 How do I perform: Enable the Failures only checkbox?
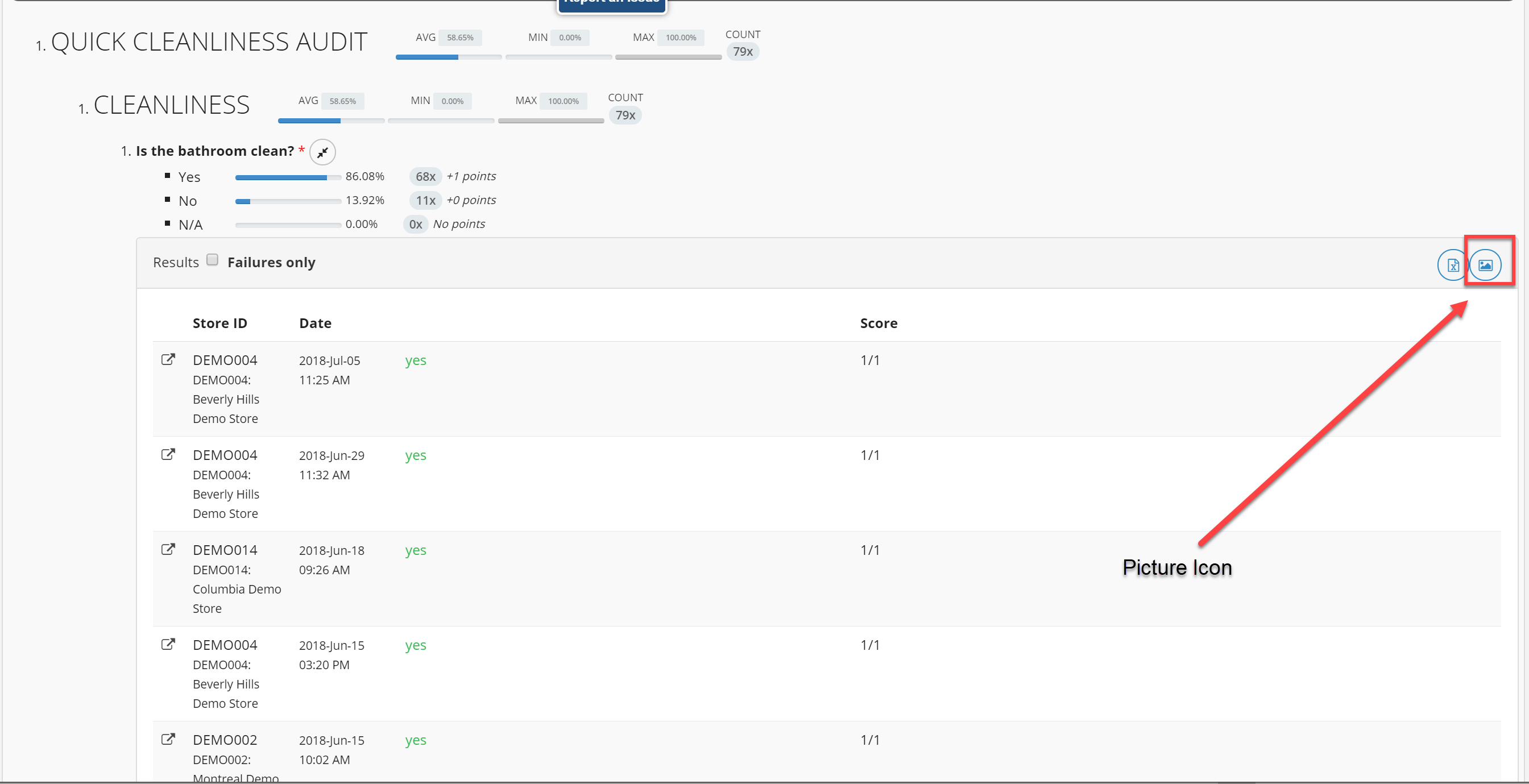pyautogui.click(x=213, y=260)
